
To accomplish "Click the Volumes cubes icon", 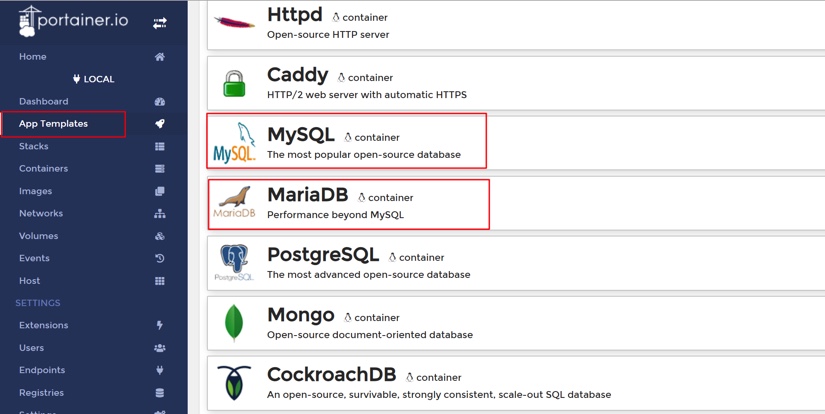I will coord(160,236).
